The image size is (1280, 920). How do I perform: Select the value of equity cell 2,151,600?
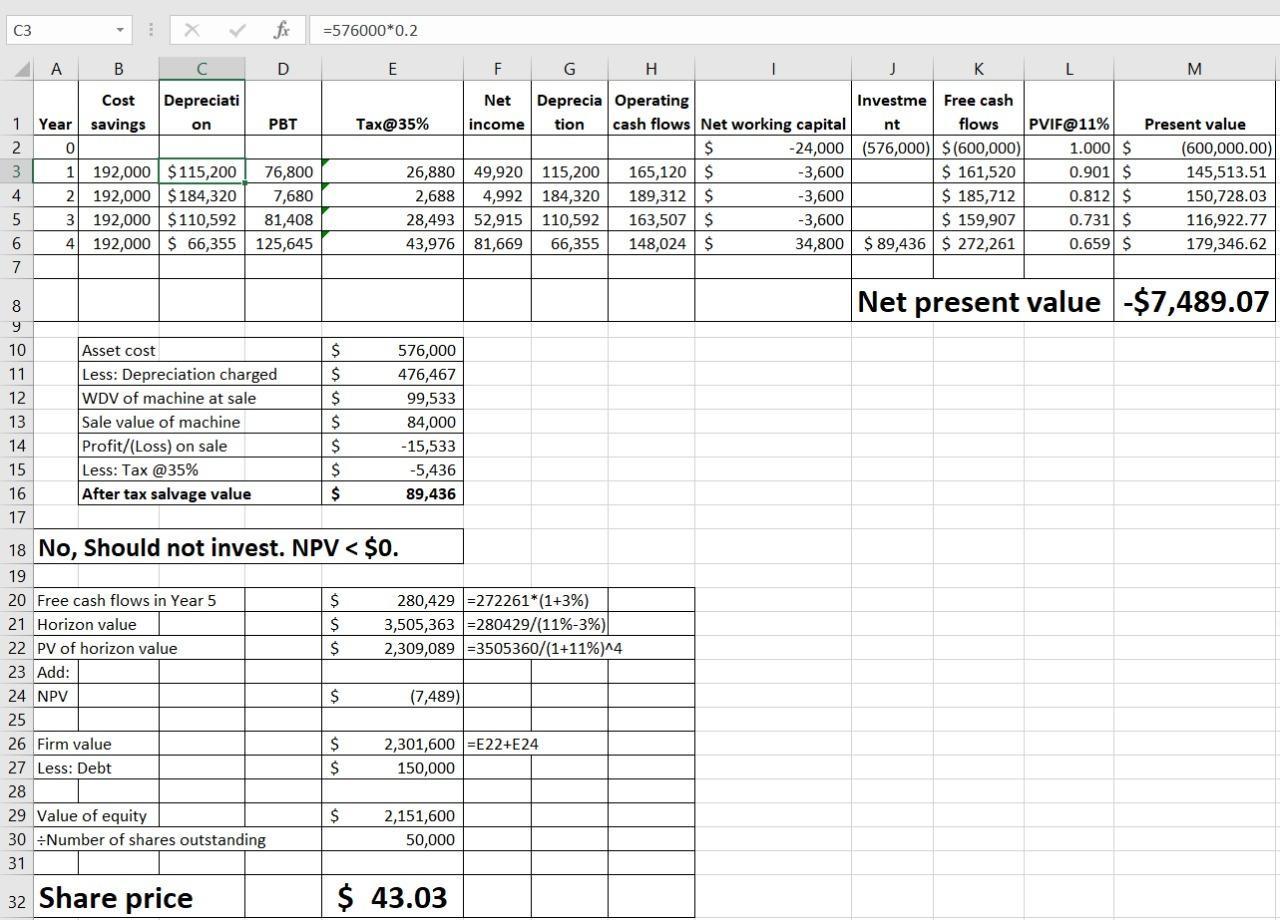tap(392, 816)
